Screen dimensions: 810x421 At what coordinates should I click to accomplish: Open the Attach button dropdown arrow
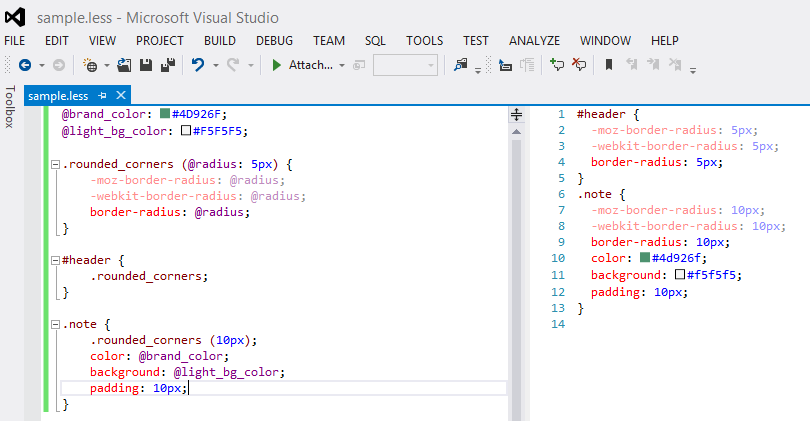tap(342, 65)
